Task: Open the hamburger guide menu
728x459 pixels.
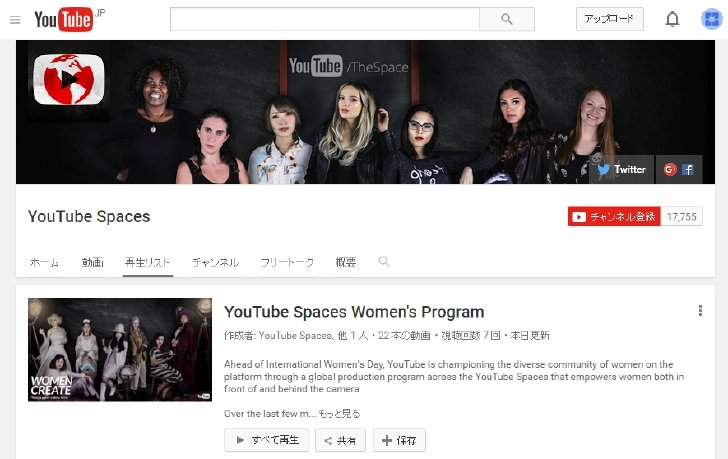Action: 15,20
